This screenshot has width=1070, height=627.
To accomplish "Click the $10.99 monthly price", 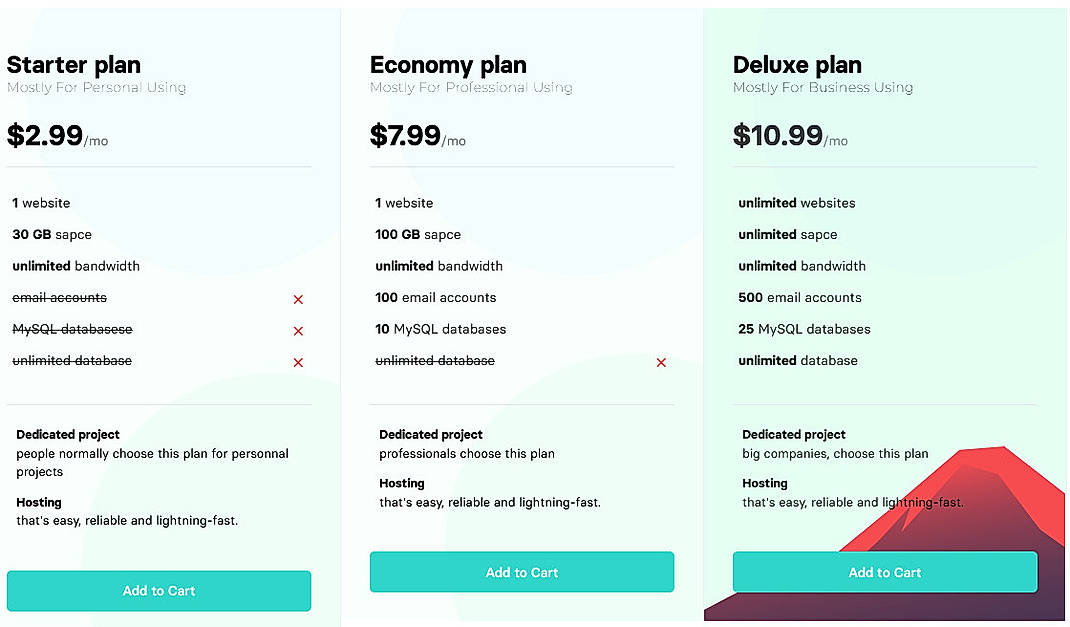I will click(x=779, y=136).
